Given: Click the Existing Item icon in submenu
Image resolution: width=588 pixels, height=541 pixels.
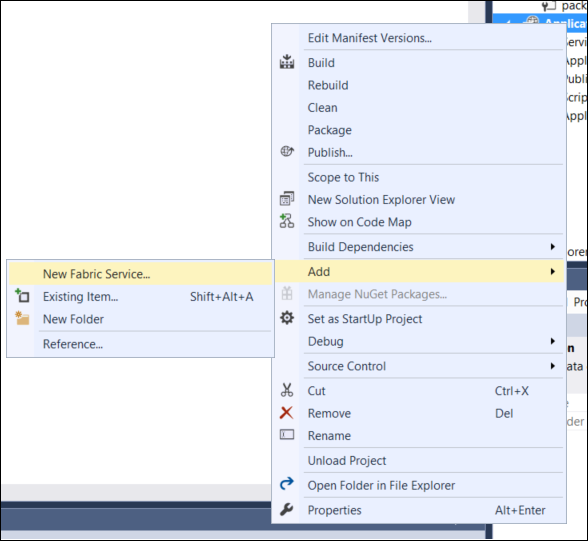Looking at the screenshot, I should [22, 295].
